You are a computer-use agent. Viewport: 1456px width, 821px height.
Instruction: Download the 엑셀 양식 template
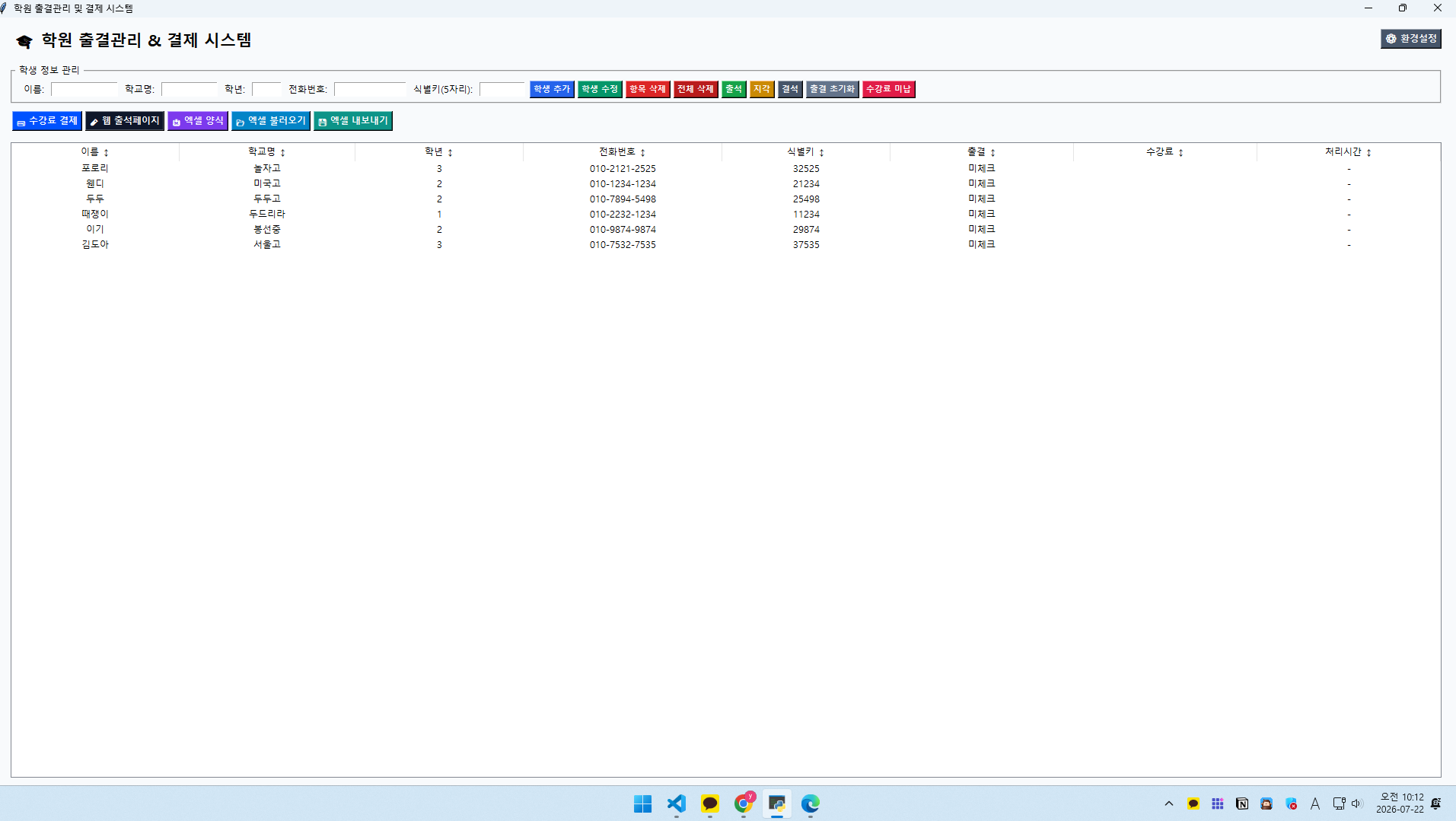click(198, 121)
